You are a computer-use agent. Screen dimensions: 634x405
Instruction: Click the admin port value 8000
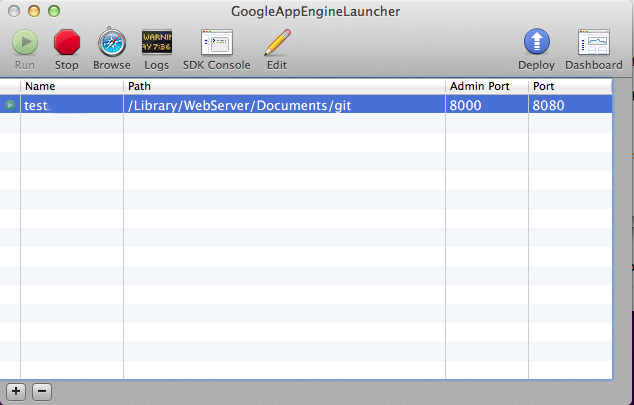(x=465, y=105)
